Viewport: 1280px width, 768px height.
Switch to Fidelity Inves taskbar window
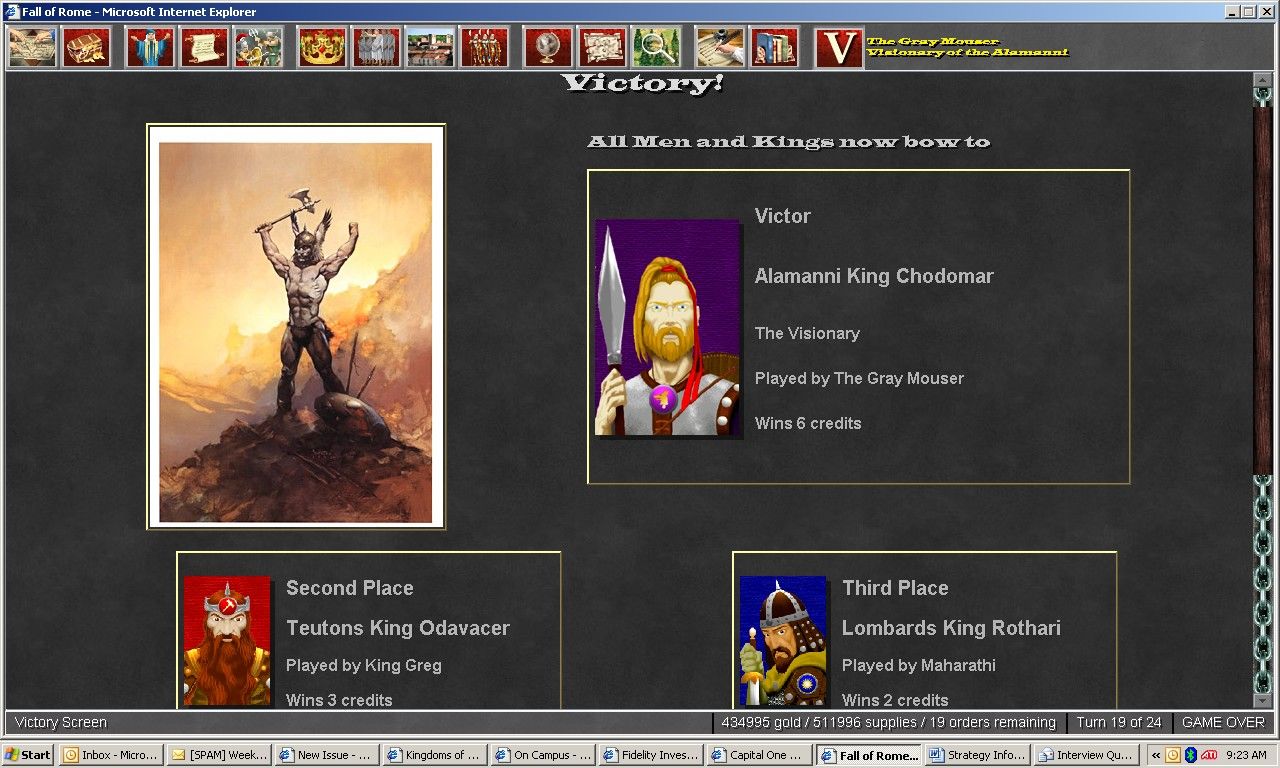[x=650, y=755]
